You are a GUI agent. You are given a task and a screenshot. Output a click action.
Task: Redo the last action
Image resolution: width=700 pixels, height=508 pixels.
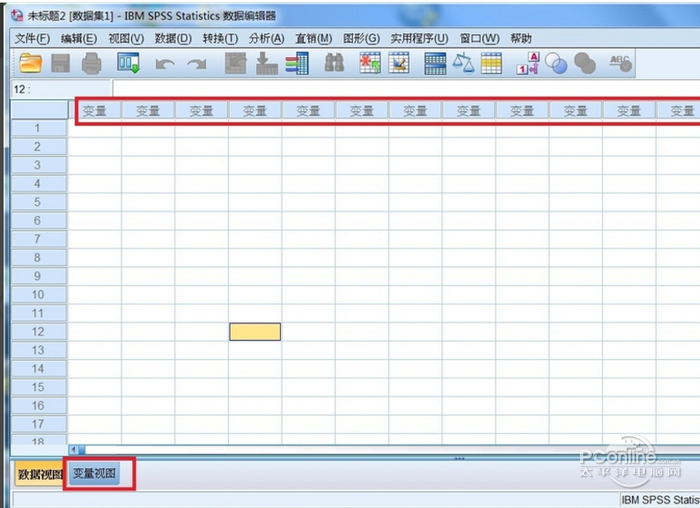[x=196, y=64]
